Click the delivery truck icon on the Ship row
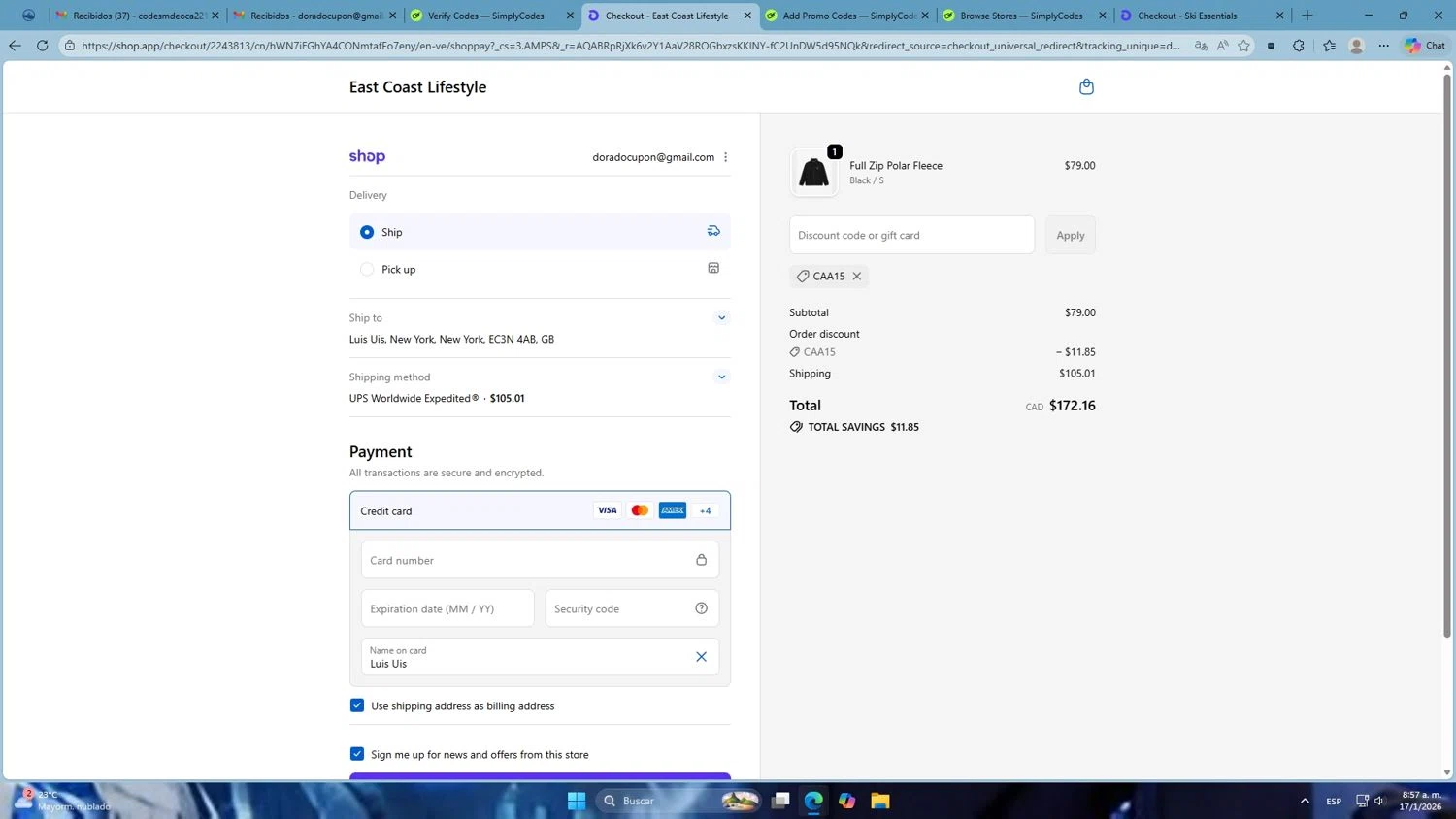The height and width of the screenshot is (819, 1456). [713, 231]
